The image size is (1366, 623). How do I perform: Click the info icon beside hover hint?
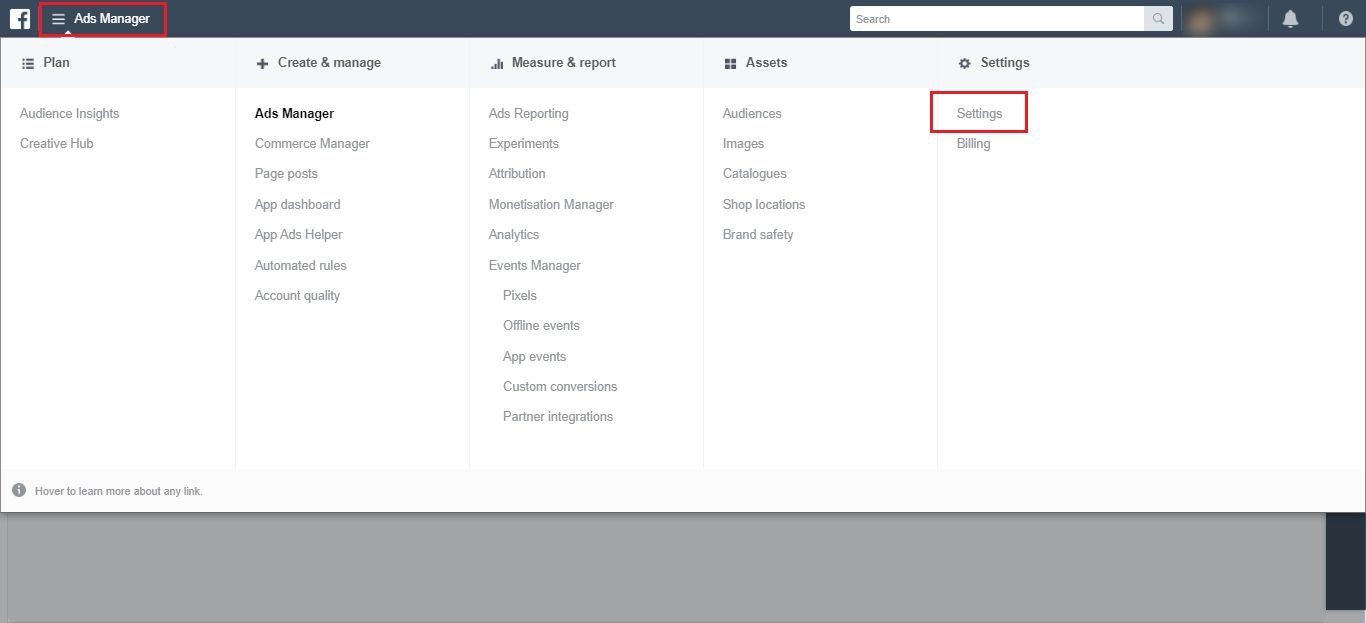coord(19,491)
